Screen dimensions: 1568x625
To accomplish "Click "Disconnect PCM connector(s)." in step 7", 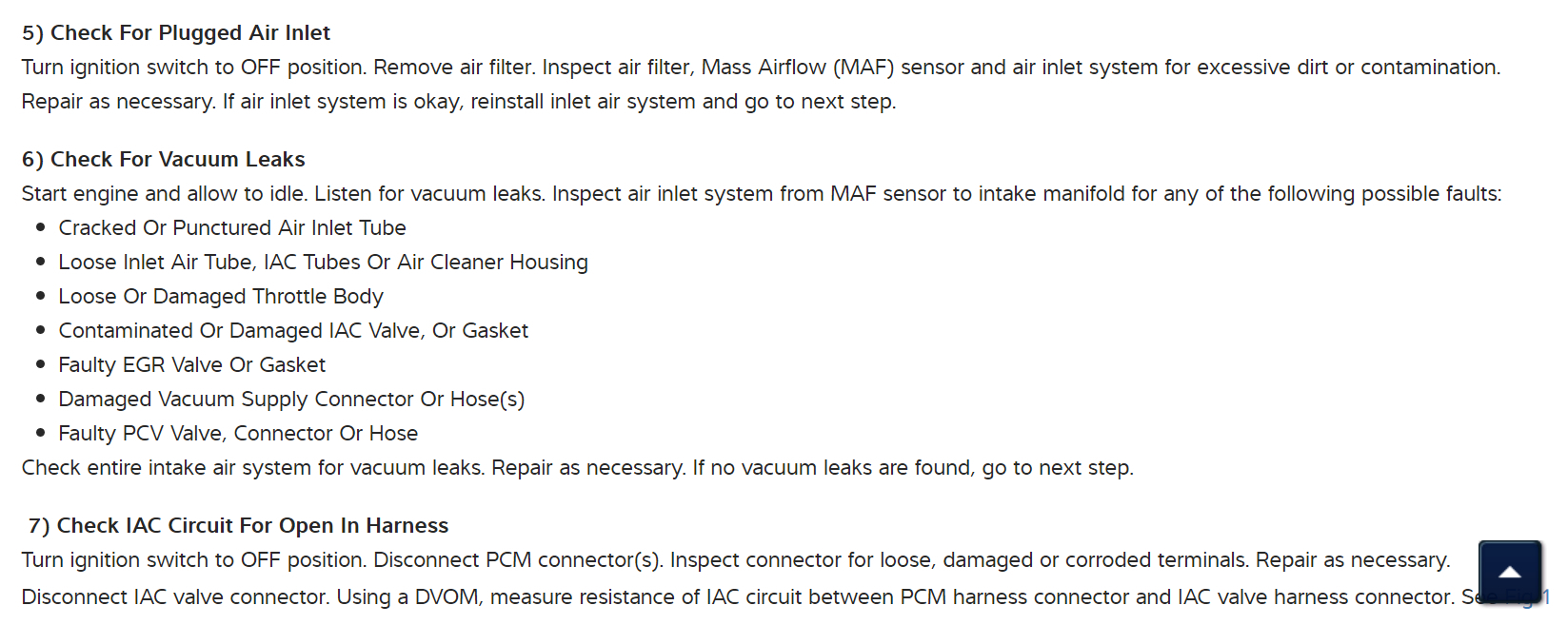I will tap(518, 560).
